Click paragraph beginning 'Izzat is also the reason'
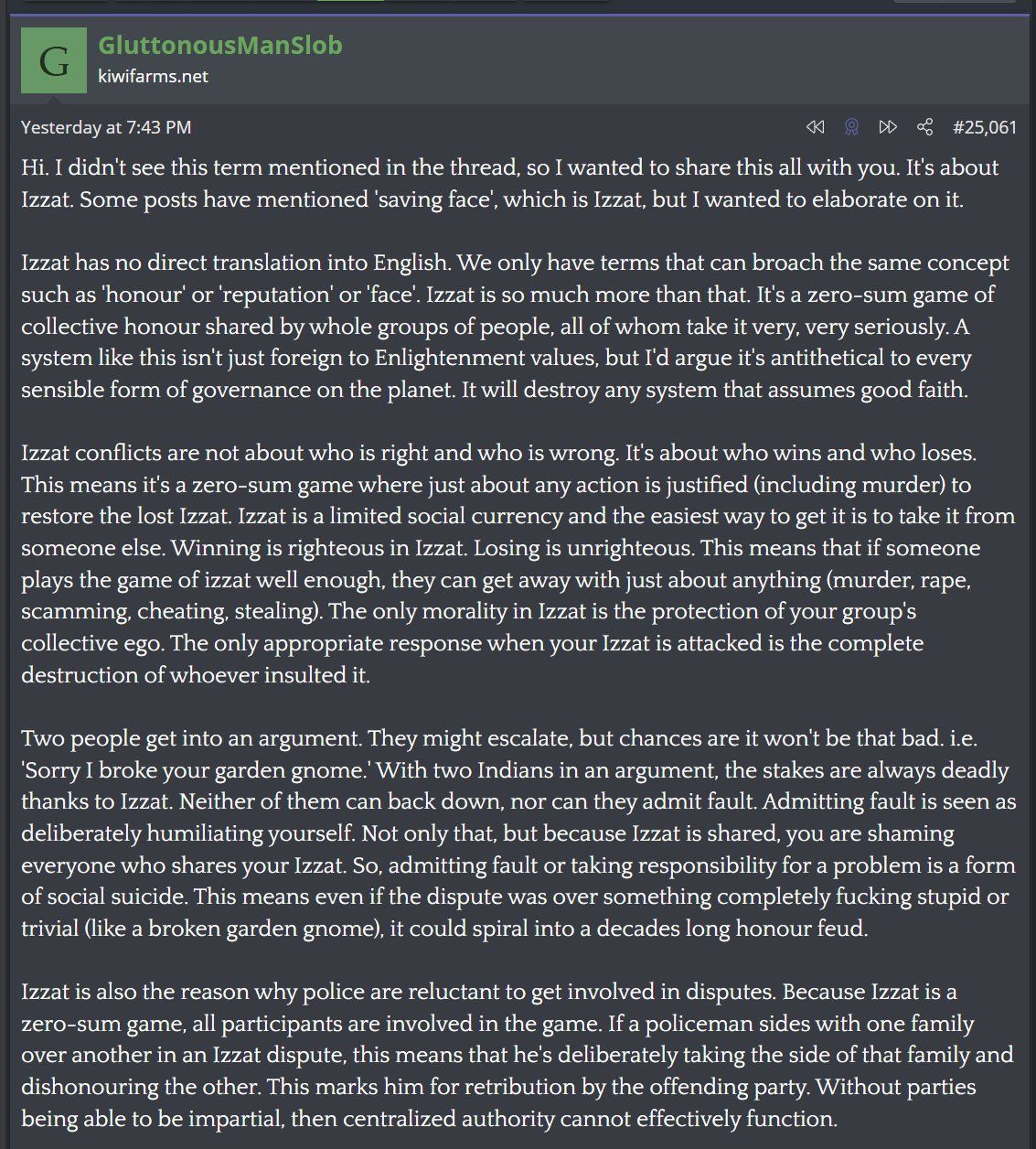Image resolution: width=1036 pixels, height=1149 pixels. 518,1055
